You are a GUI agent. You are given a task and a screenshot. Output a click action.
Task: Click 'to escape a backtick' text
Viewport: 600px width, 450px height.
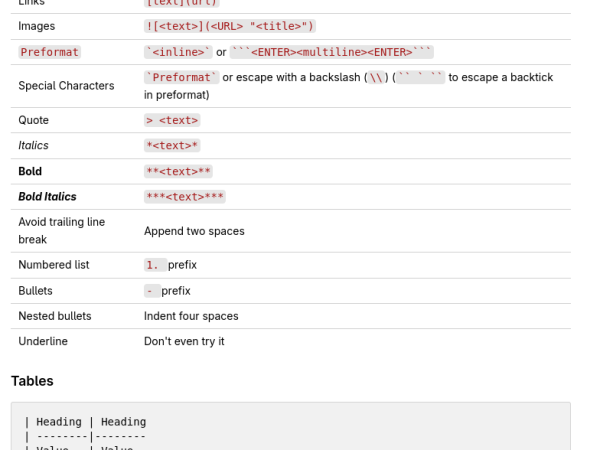coord(501,77)
